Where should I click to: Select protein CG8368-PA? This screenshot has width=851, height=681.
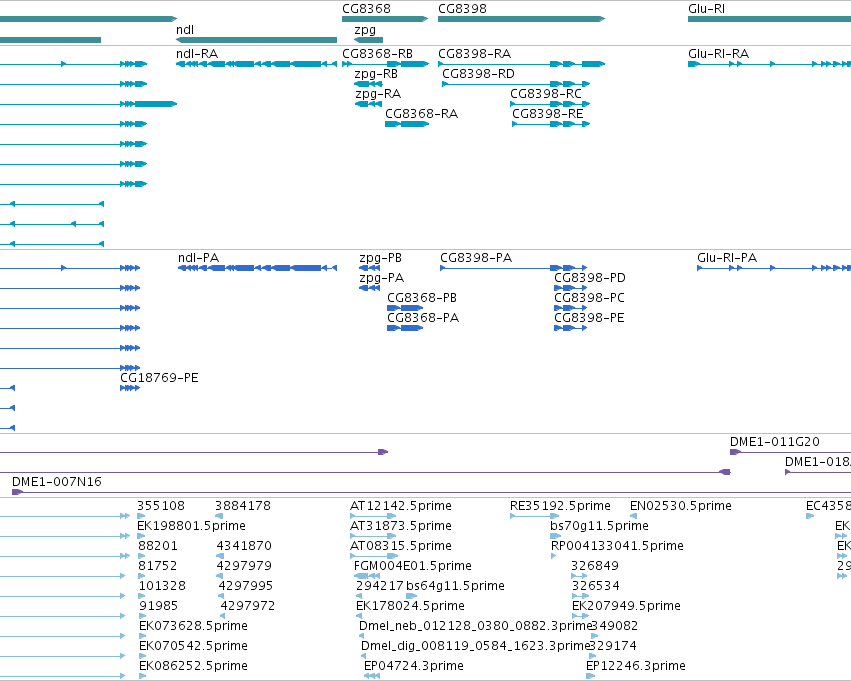point(405,328)
